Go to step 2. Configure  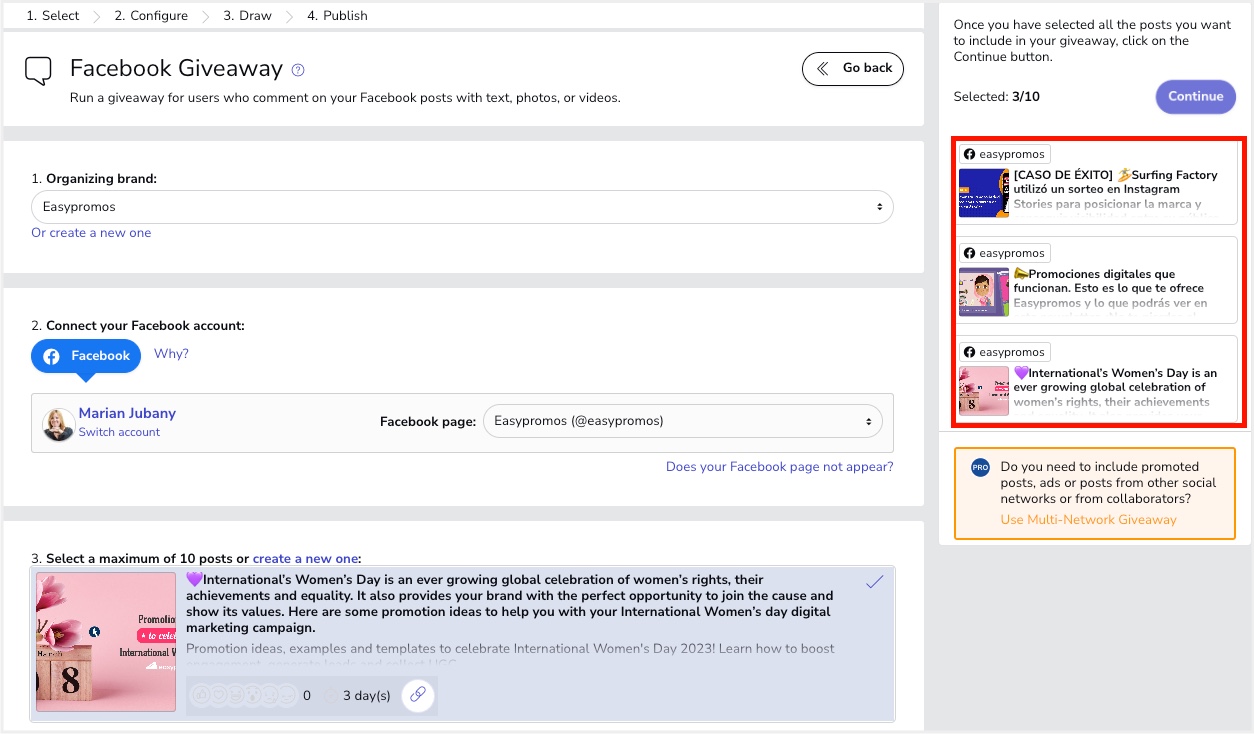pos(151,15)
